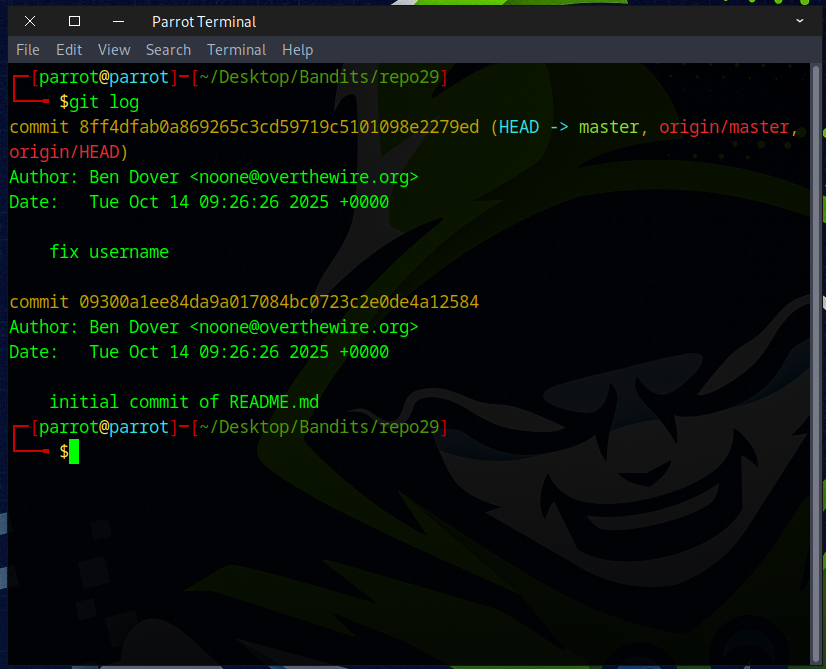Click the square maximize icon in title bar

74,21
